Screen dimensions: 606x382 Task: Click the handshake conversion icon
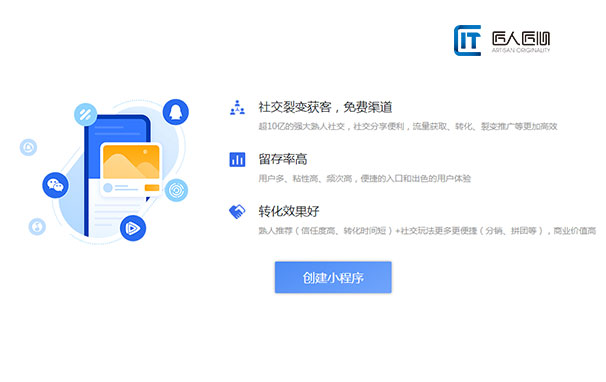click(237, 211)
